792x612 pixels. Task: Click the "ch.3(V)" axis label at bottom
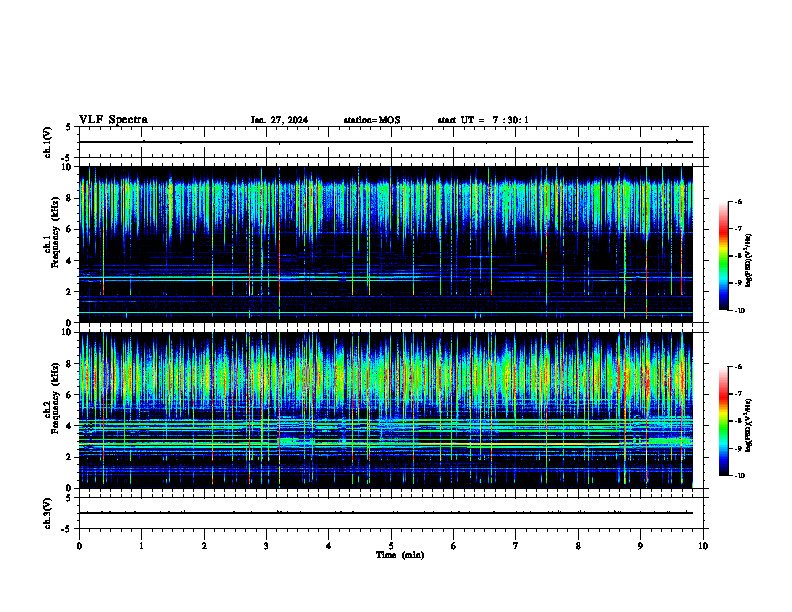coord(48,513)
